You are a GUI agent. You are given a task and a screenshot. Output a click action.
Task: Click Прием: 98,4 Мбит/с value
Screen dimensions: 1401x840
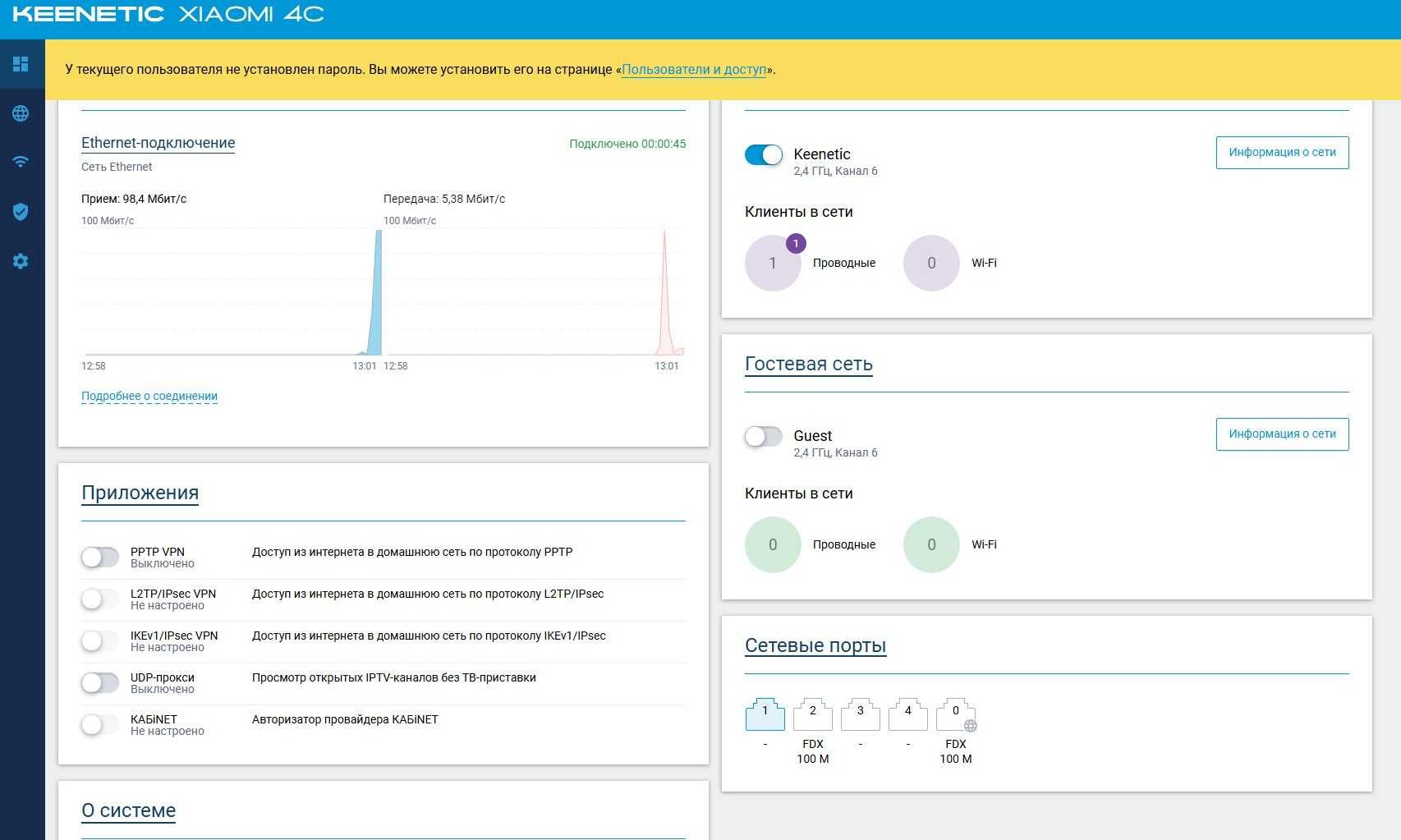134,199
